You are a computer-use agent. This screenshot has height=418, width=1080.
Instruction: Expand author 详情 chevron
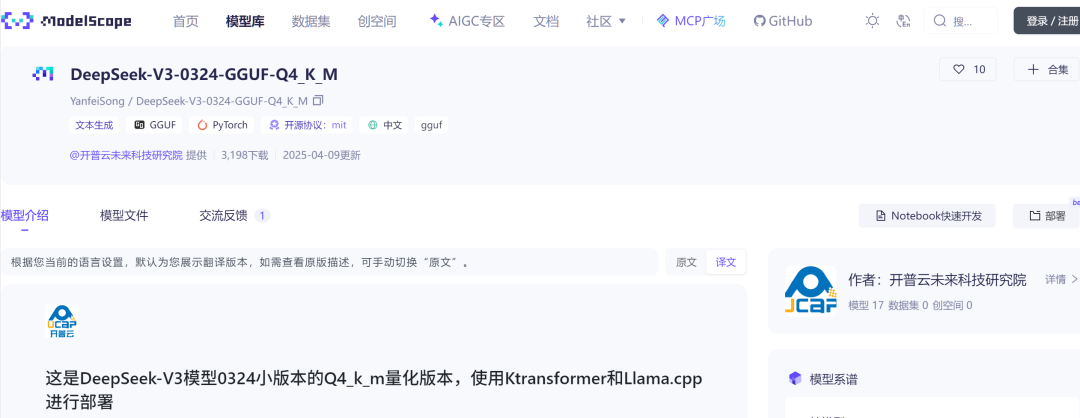[1062, 280]
